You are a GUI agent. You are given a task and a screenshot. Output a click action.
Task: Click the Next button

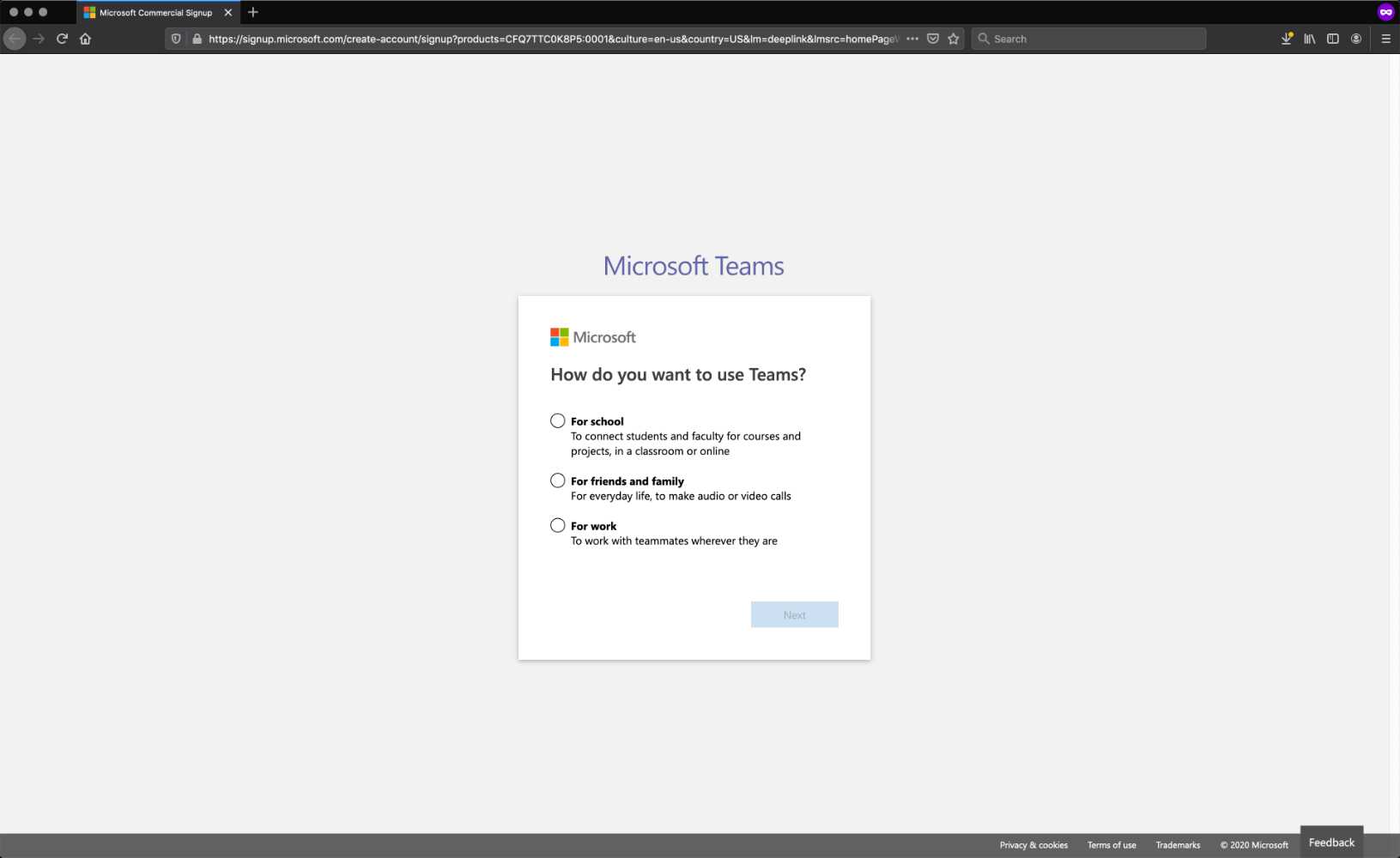[795, 614]
